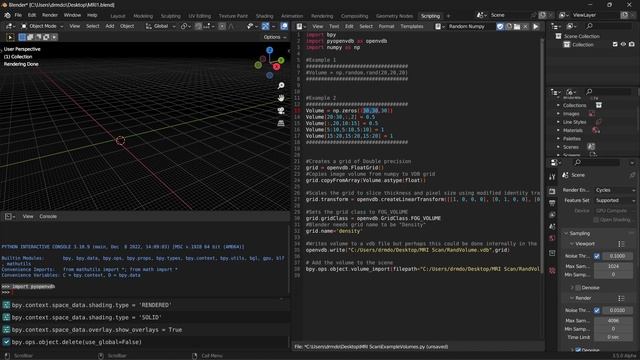Open the Add menu in viewport header
This screenshot has width=640, height=360.
(110, 26)
